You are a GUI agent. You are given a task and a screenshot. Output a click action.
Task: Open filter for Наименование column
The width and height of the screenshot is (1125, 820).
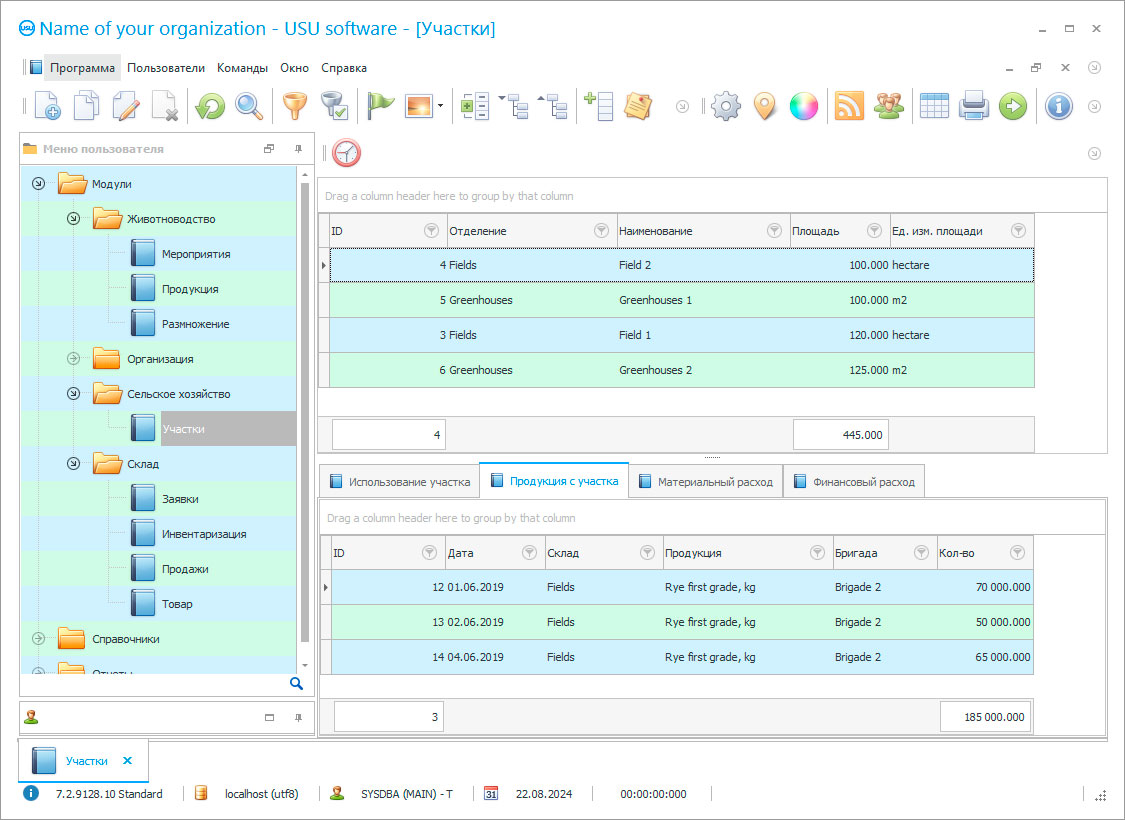(773, 230)
